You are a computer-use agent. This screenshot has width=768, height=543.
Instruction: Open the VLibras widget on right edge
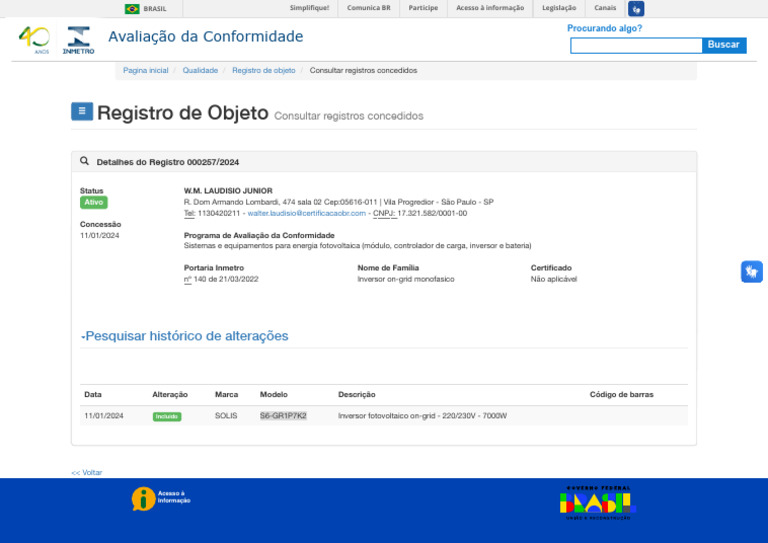(x=751, y=272)
